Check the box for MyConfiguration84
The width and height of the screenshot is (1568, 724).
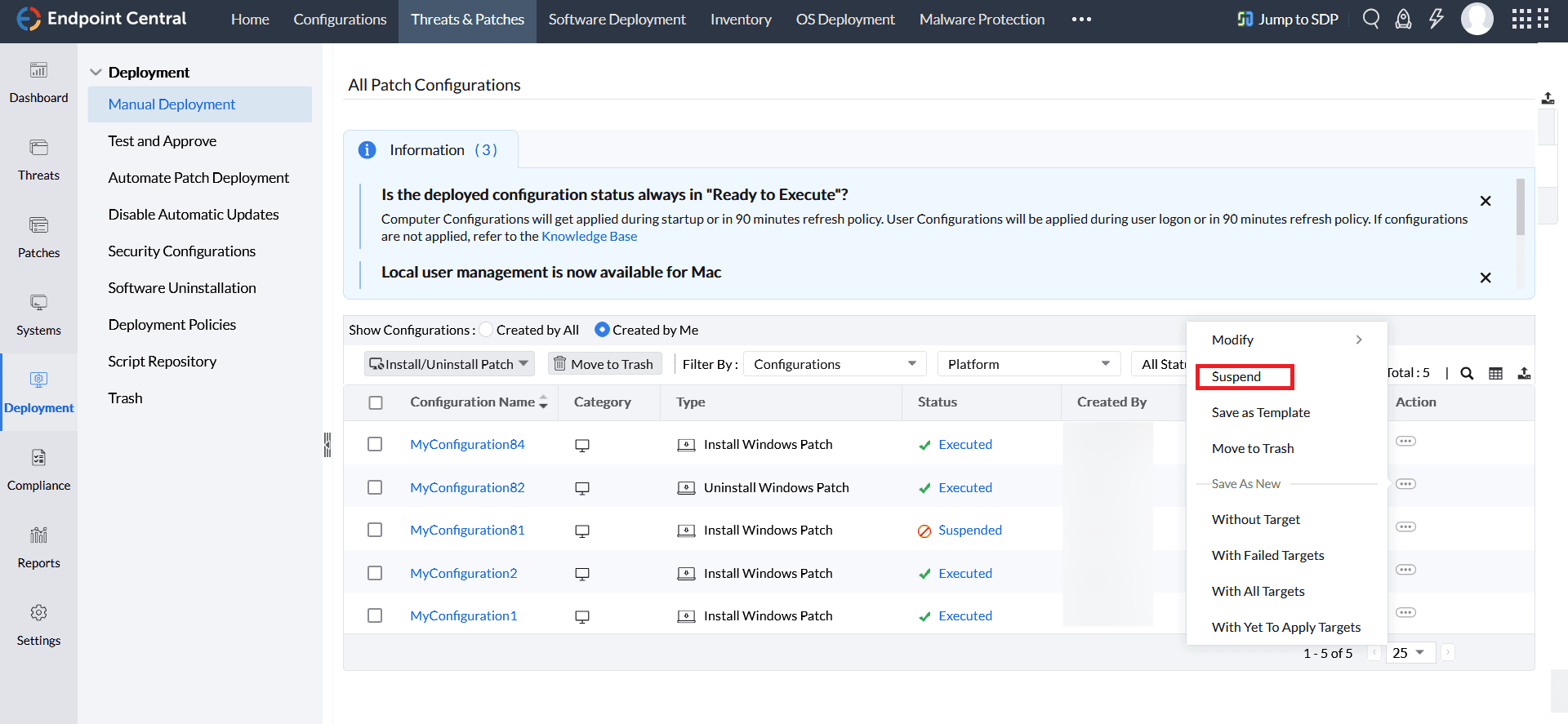pyautogui.click(x=375, y=444)
